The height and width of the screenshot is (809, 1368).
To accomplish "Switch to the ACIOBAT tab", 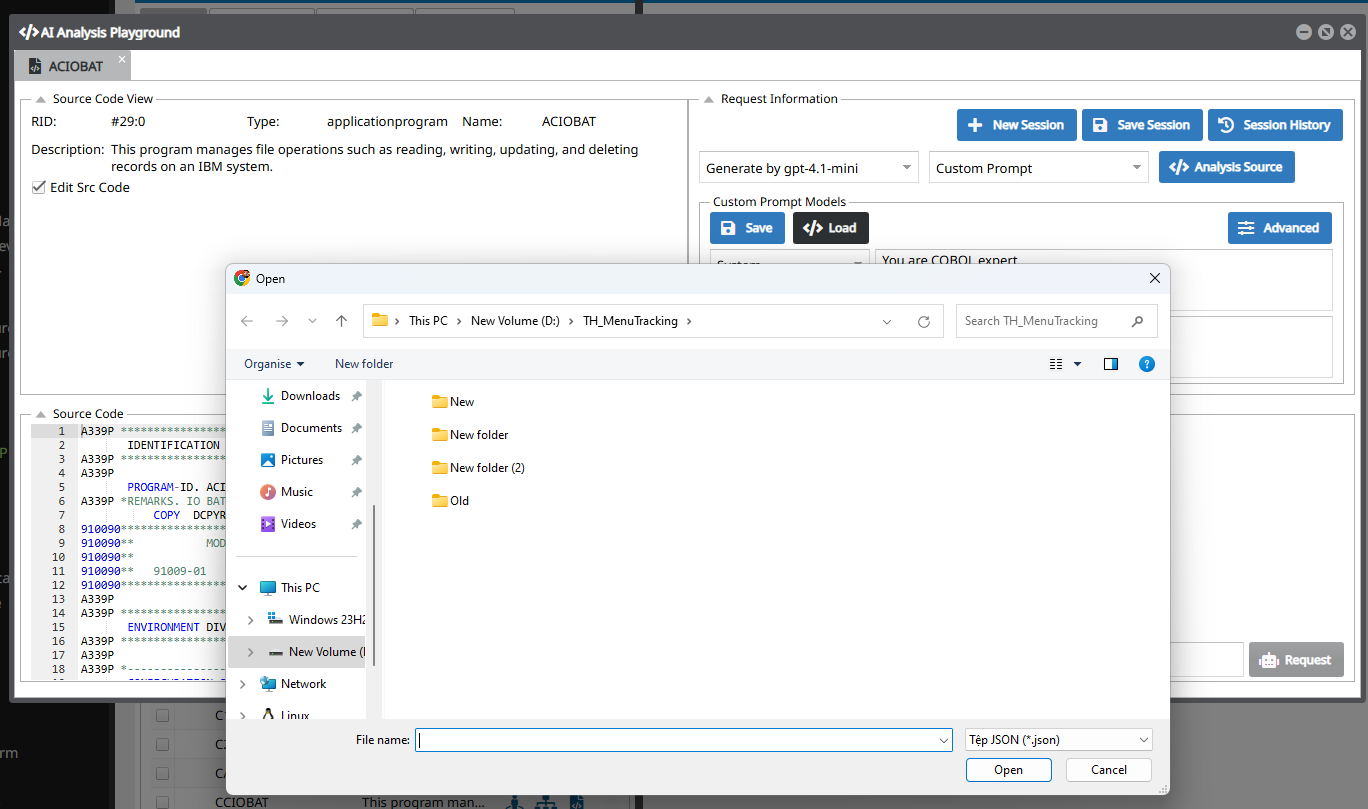I will (x=74, y=67).
